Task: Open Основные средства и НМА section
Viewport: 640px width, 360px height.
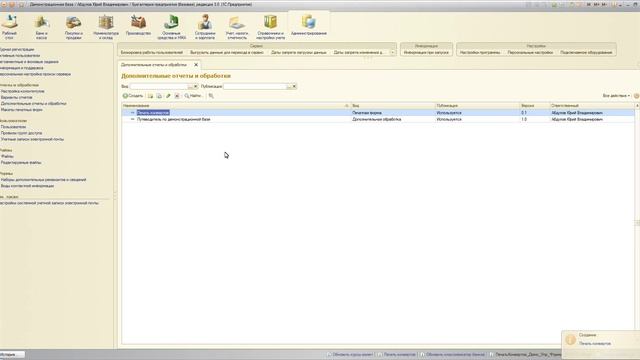Action: (x=171, y=27)
